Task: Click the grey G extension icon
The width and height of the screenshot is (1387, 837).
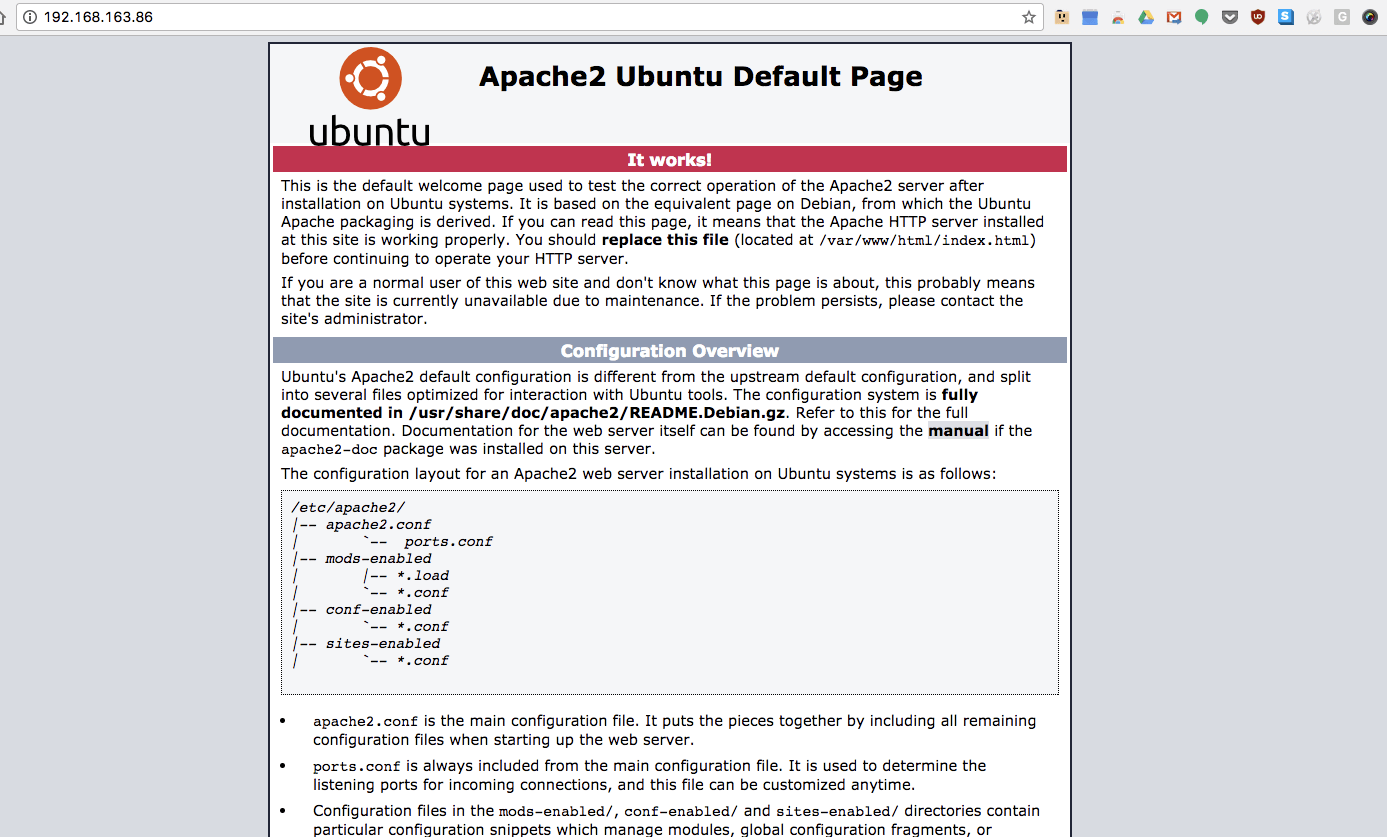Action: point(1342,17)
